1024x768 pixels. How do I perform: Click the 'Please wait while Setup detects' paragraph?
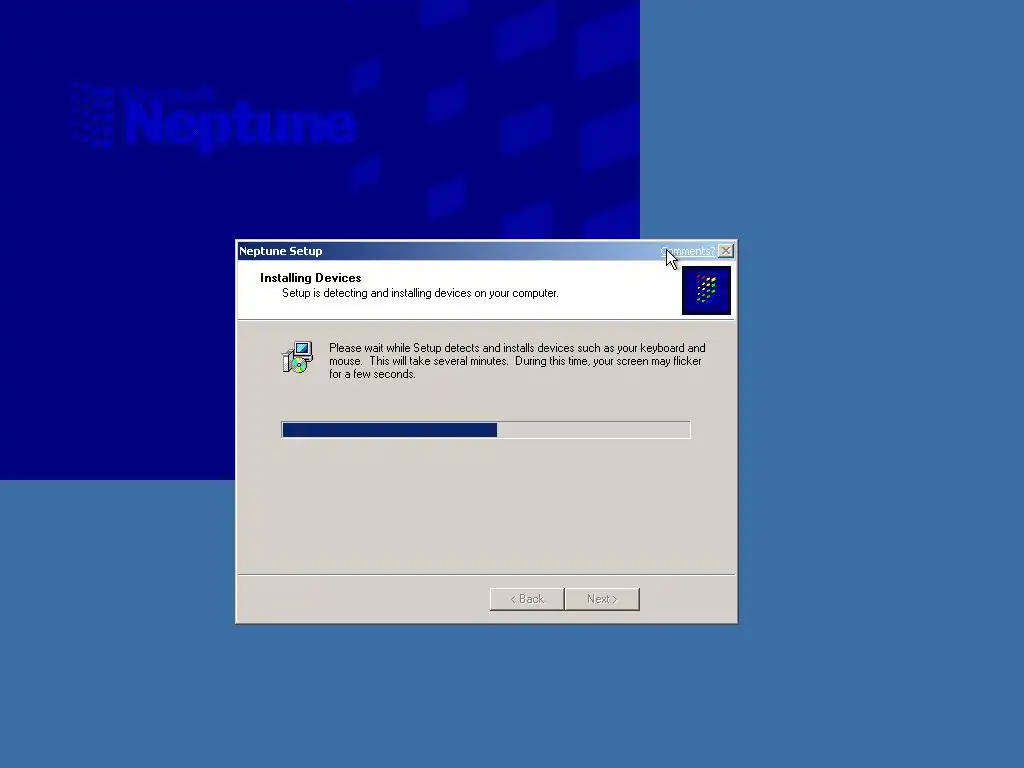tap(517, 360)
